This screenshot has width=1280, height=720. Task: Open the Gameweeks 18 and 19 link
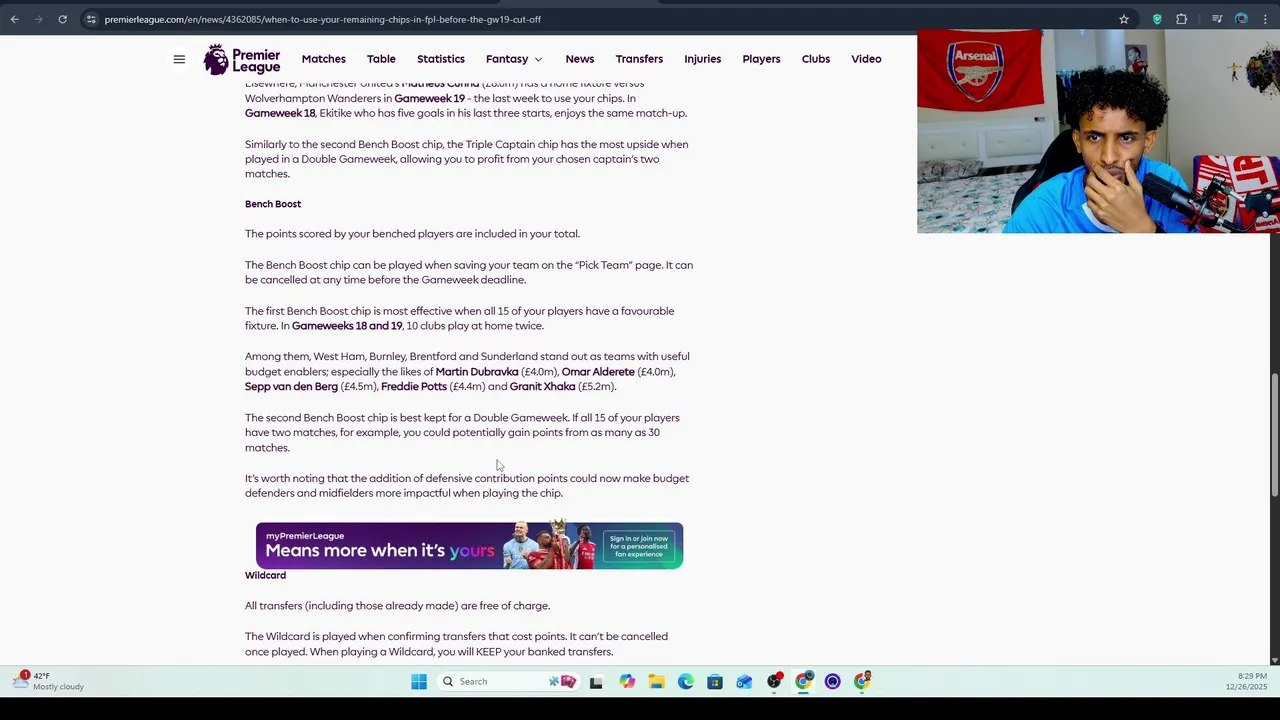point(347,326)
